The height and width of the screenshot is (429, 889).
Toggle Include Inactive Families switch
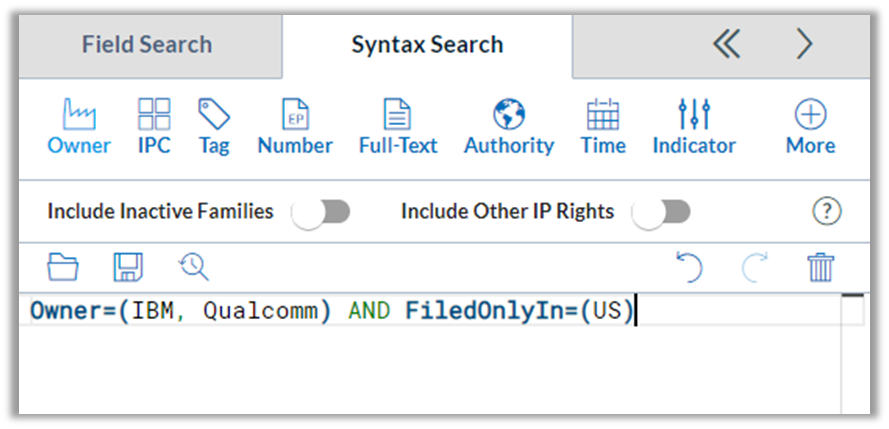click(321, 213)
